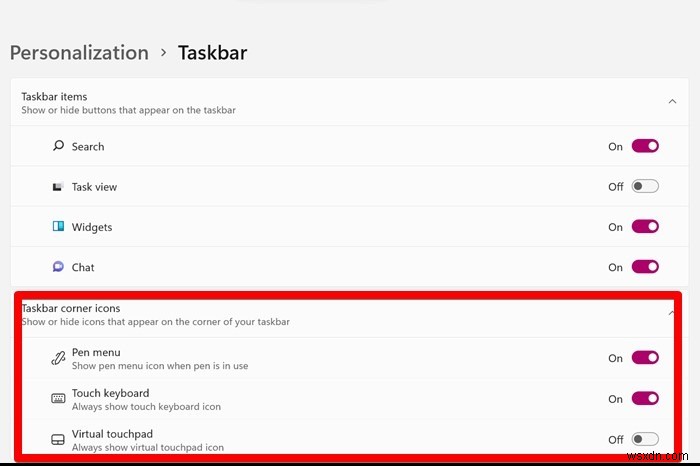Collapse Taskbar corner icons section chevron
The image size is (700, 466).
(670, 313)
